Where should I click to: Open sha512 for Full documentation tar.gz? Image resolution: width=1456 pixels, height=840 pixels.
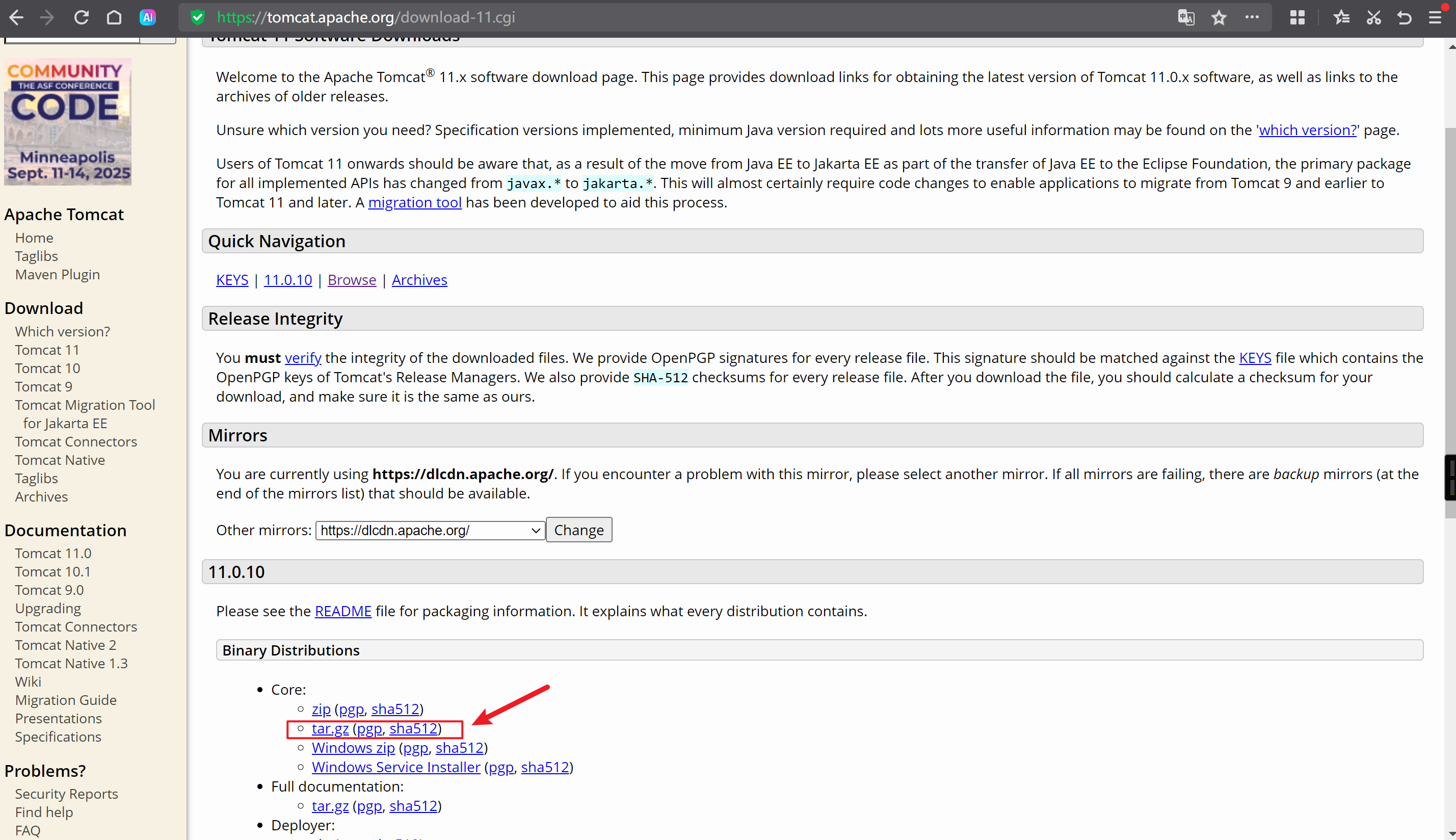pyautogui.click(x=413, y=806)
